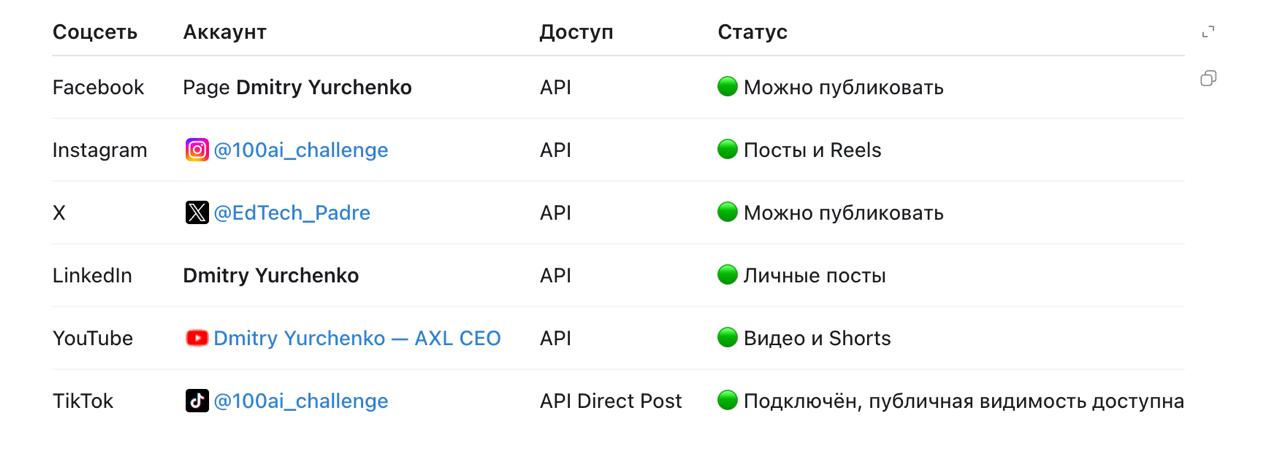1280x454 pixels.
Task: Click the Соцсеть column header
Action: [95, 32]
